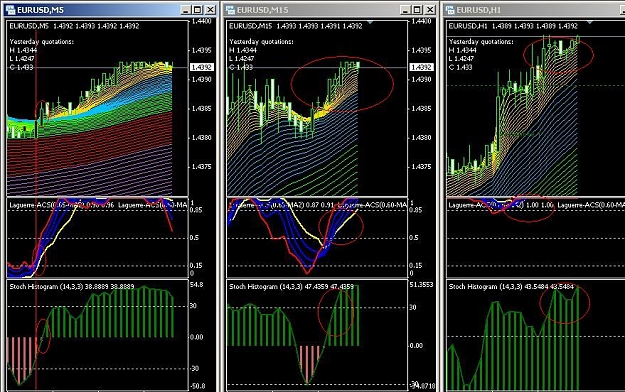Click the chart shift triangle in H1 chart
625x392 pixels.
590,22
